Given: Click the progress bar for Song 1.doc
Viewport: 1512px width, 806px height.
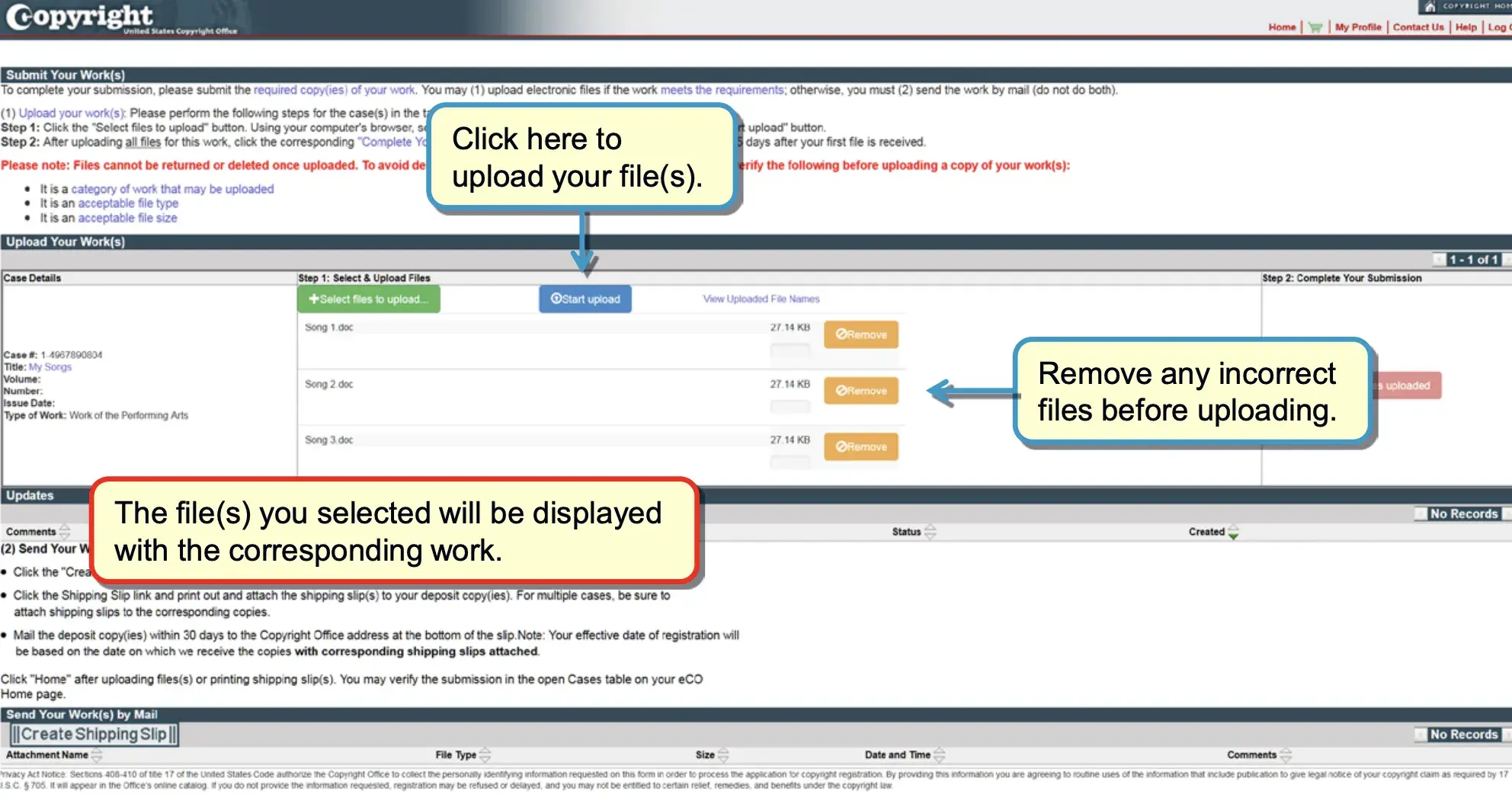Looking at the screenshot, I should pyautogui.click(x=790, y=350).
